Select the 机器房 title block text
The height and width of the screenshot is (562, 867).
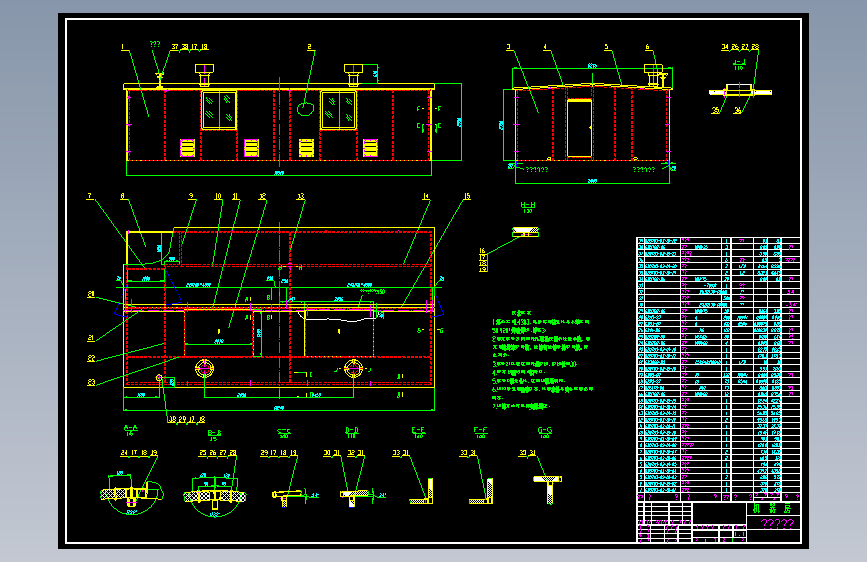772,508
